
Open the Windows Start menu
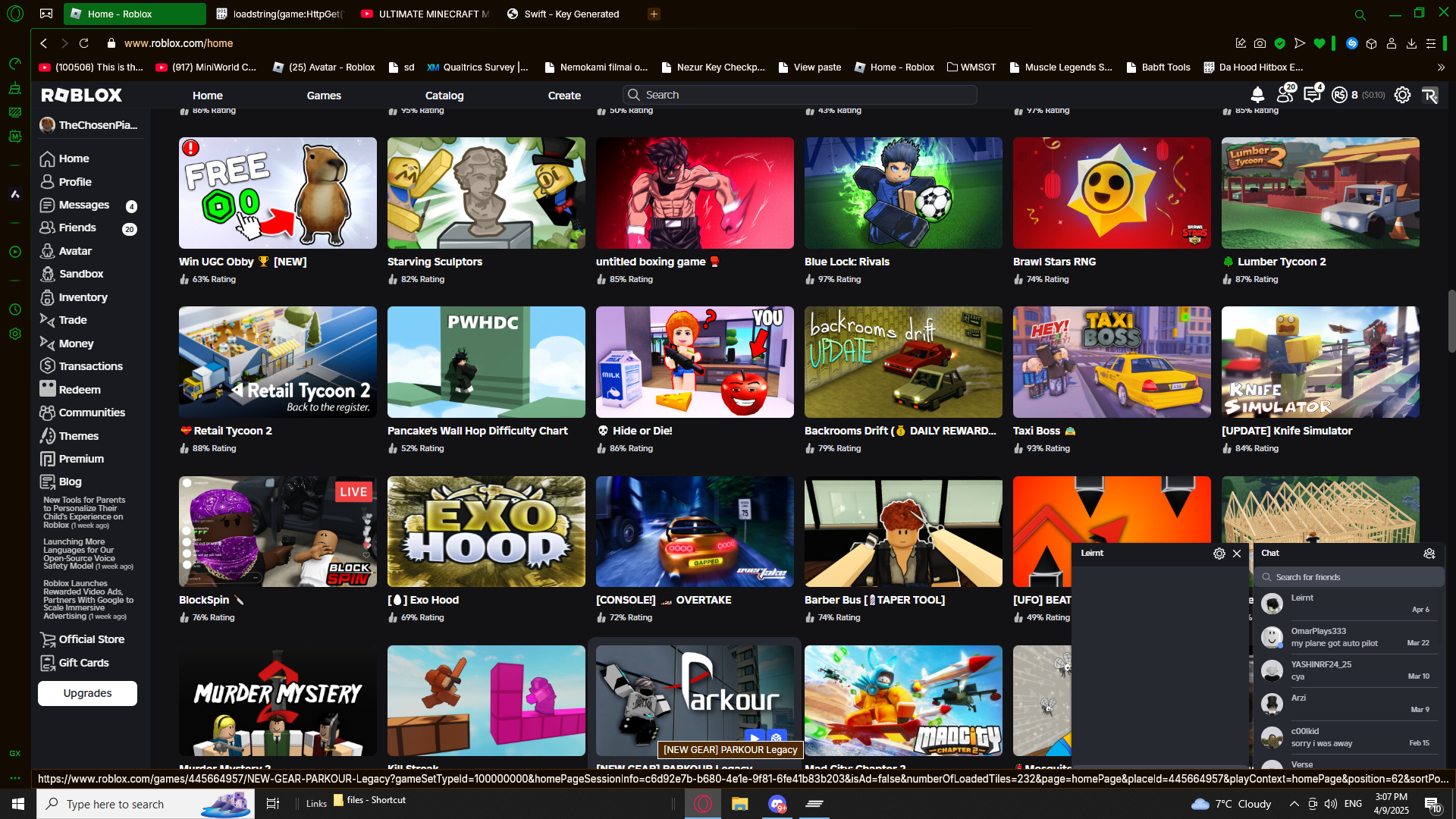pyautogui.click(x=18, y=804)
